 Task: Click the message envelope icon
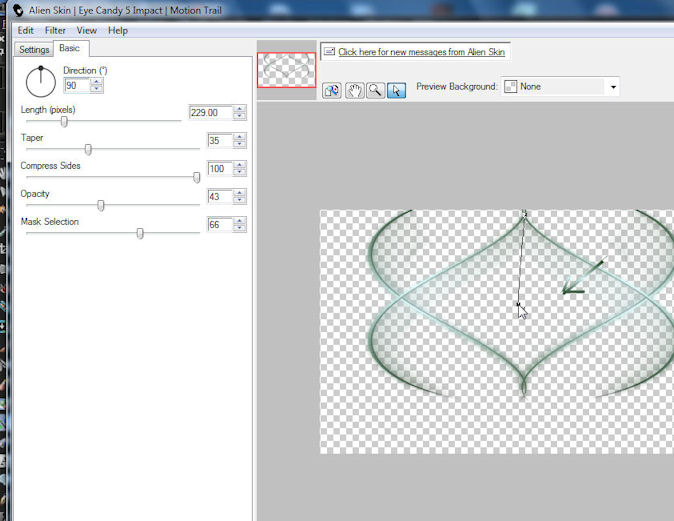pyautogui.click(x=329, y=52)
